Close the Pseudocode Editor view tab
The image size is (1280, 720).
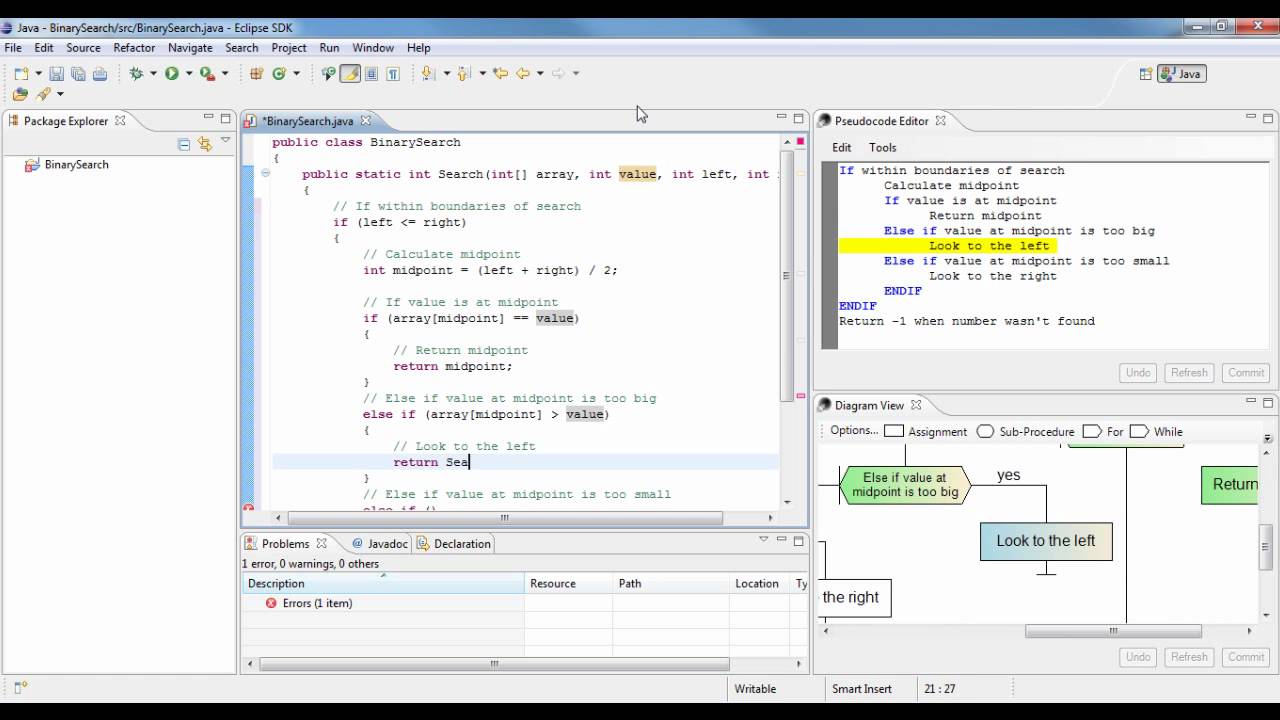941,121
